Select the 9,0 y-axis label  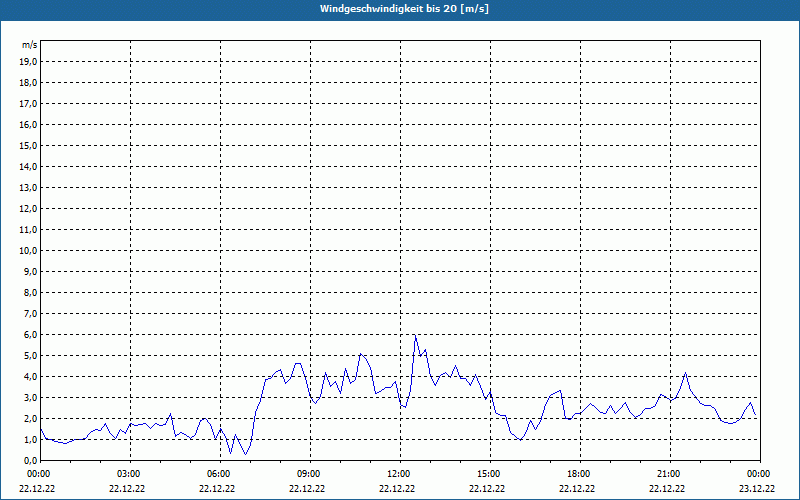tap(30, 271)
